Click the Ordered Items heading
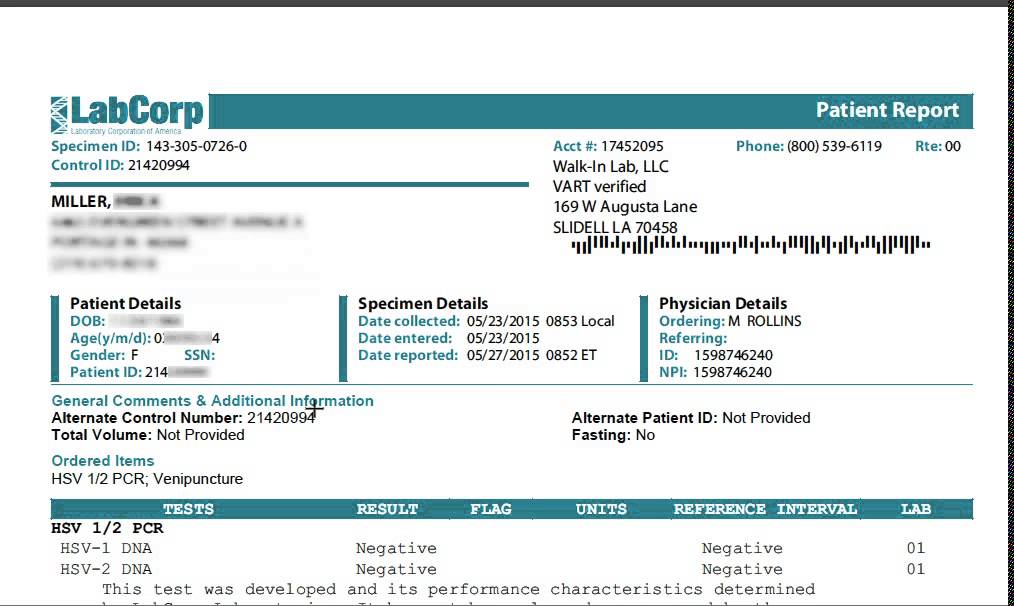The width and height of the screenshot is (1014, 606). 103,461
